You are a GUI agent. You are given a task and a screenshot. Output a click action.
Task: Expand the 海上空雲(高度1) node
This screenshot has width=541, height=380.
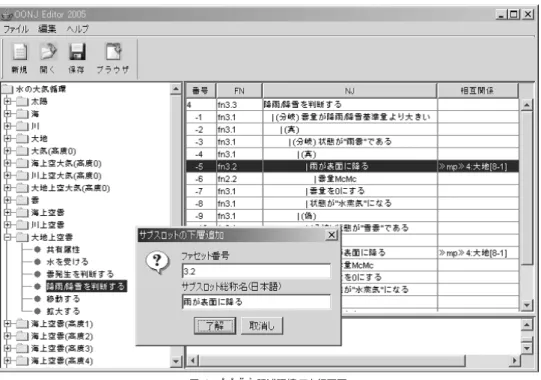click(7, 324)
